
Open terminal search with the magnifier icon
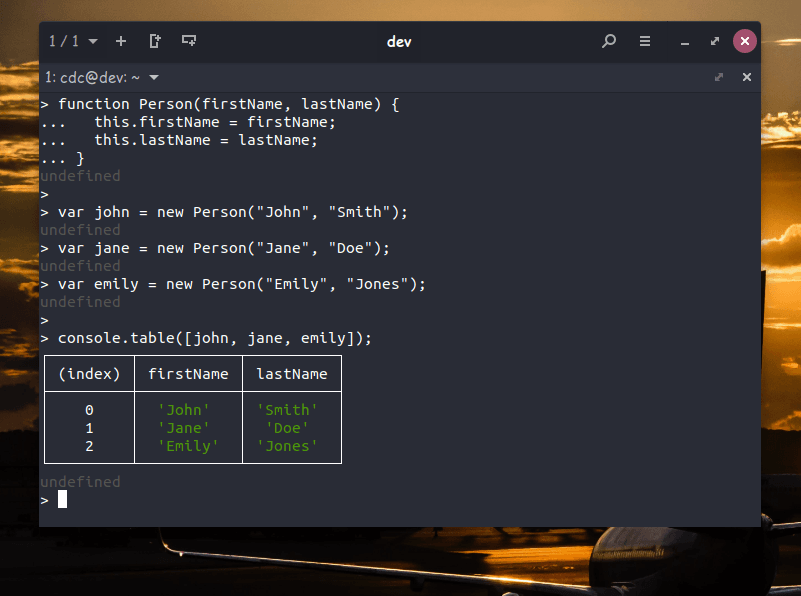tap(608, 41)
